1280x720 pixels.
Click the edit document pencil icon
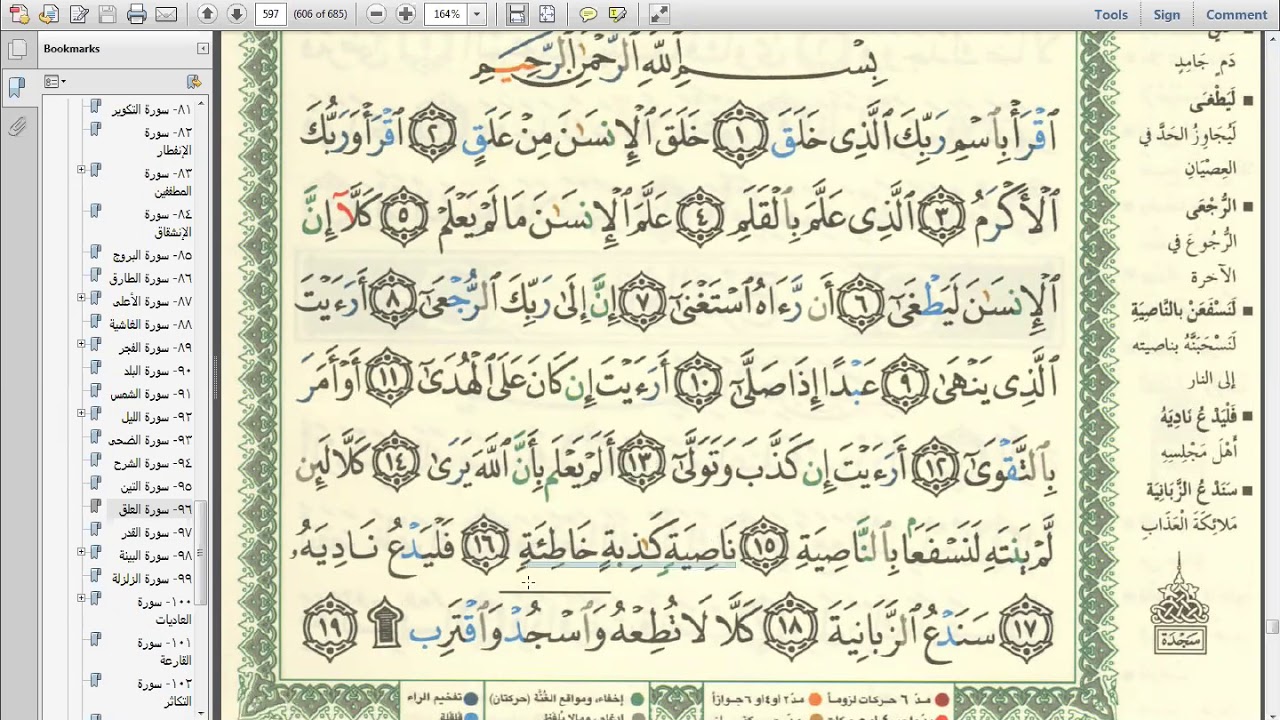click(78, 14)
